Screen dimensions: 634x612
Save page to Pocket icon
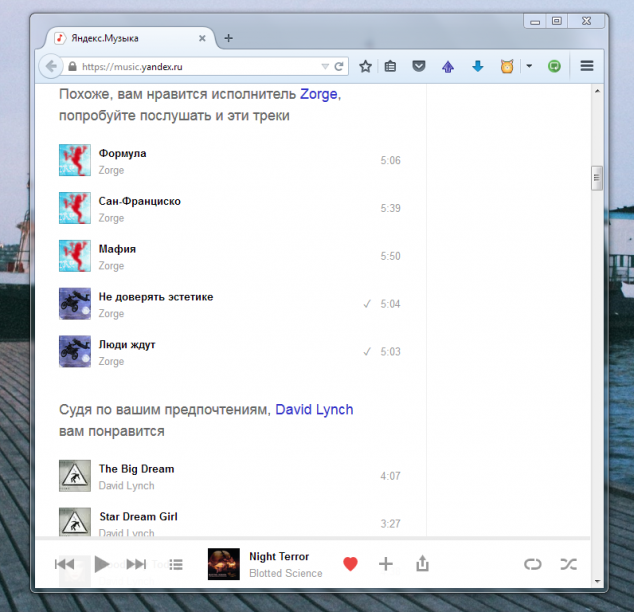point(419,66)
